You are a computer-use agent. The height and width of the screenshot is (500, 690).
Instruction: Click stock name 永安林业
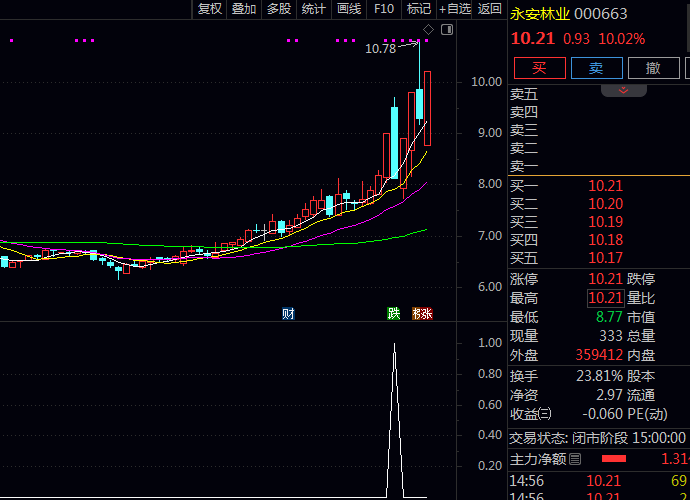[x=540, y=14]
